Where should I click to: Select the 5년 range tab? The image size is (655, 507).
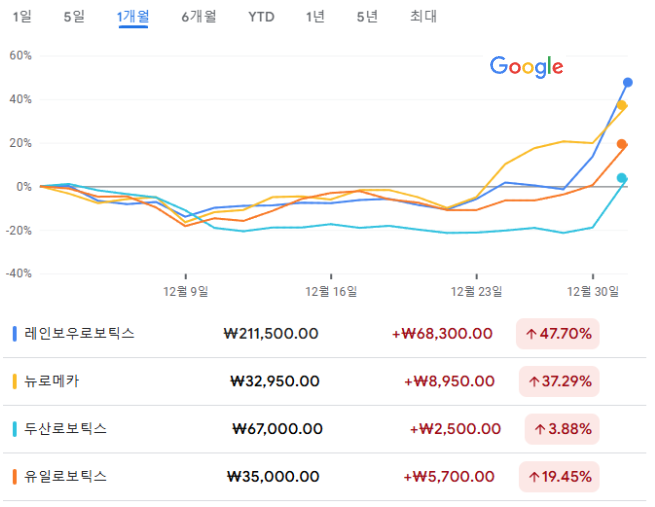click(367, 17)
